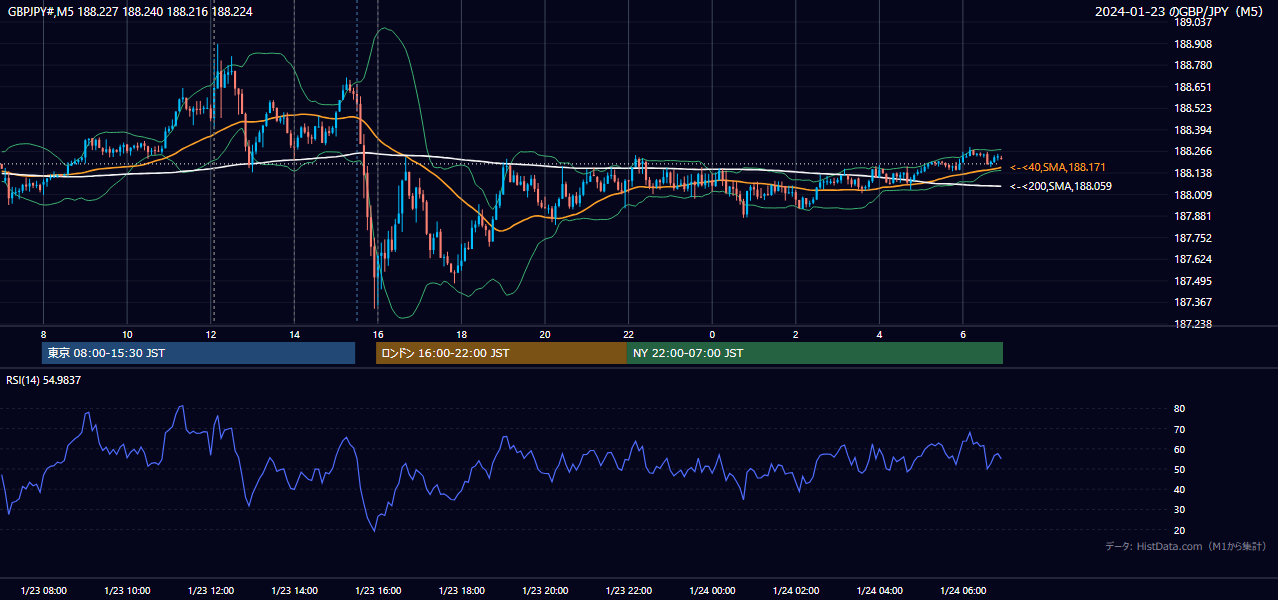Click price axis value 187.238

[1193, 324]
